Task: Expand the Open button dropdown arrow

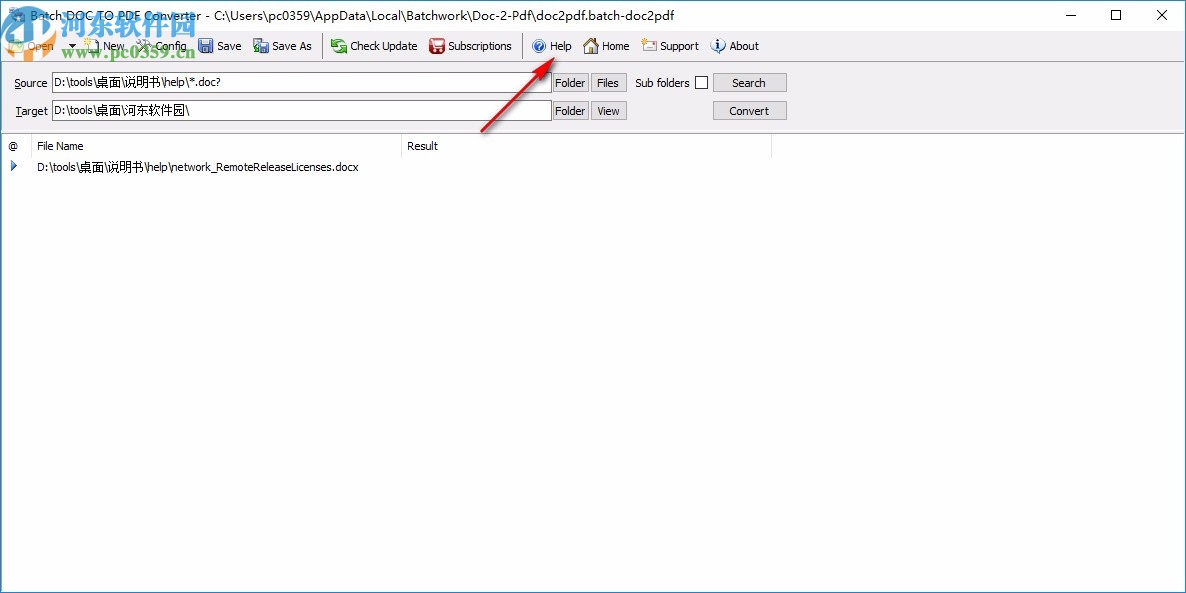Action: point(72,46)
